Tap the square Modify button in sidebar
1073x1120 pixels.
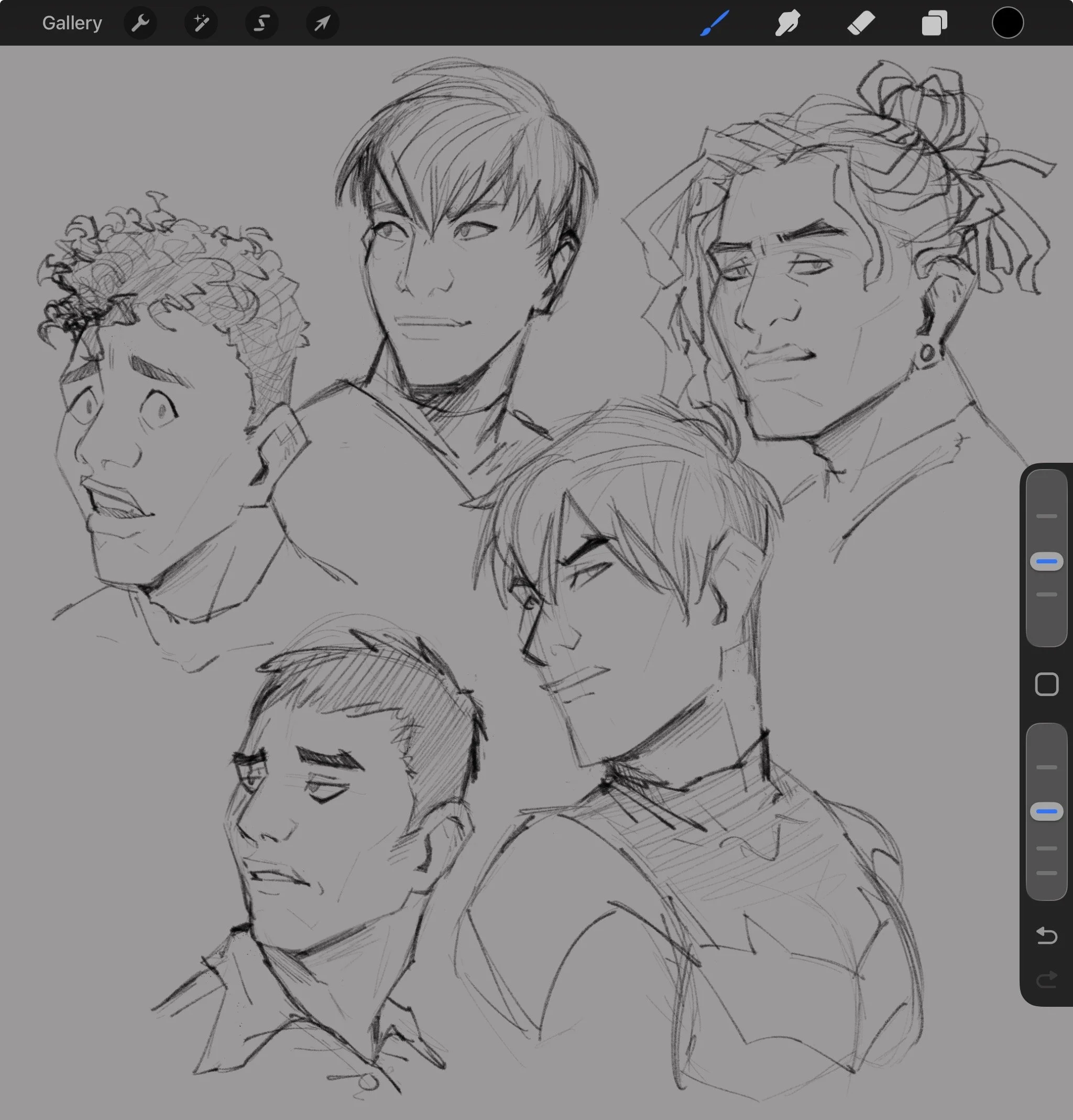click(x=1046, y=684)
